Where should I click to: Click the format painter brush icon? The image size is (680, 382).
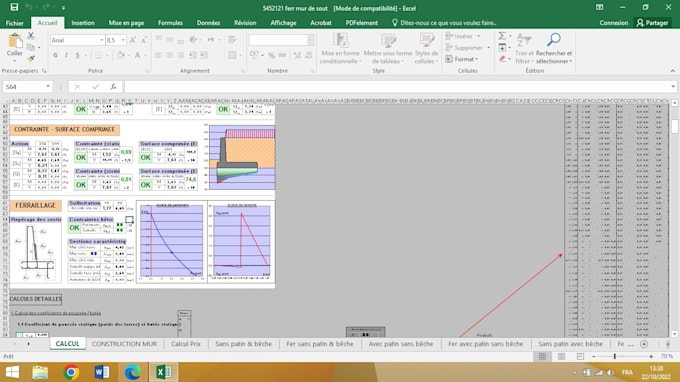click(x=31, y=58)
